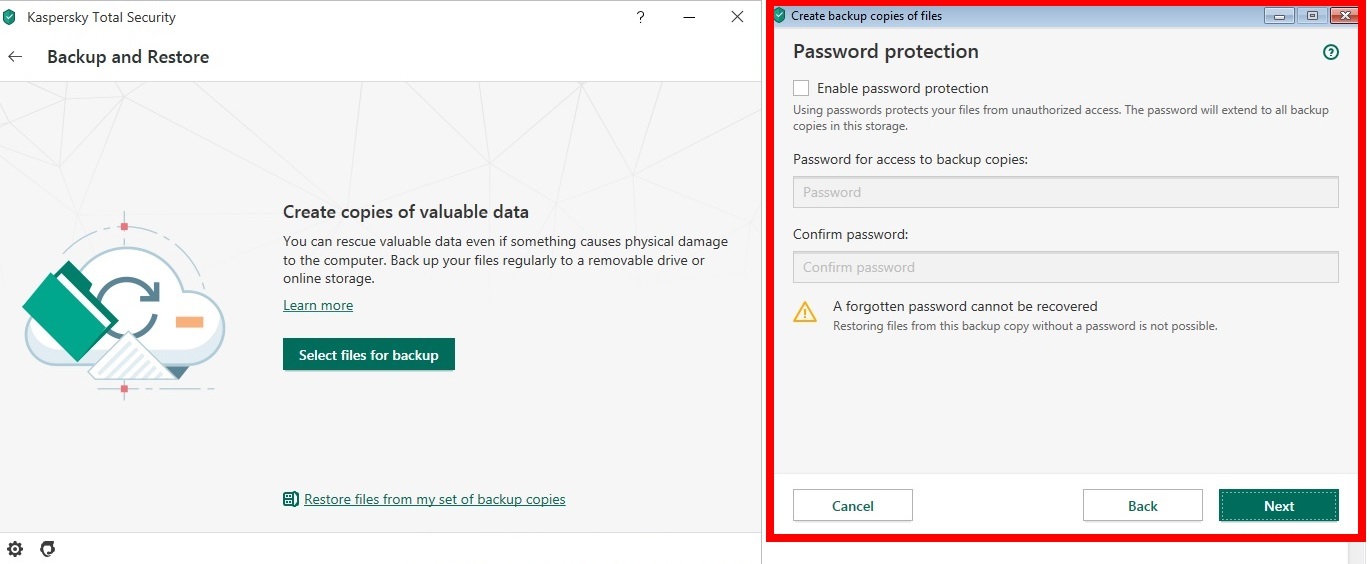Viewport: 1369px width, 564px height.
Task: Return using the wizard Back button
Action: point(1142,506)
